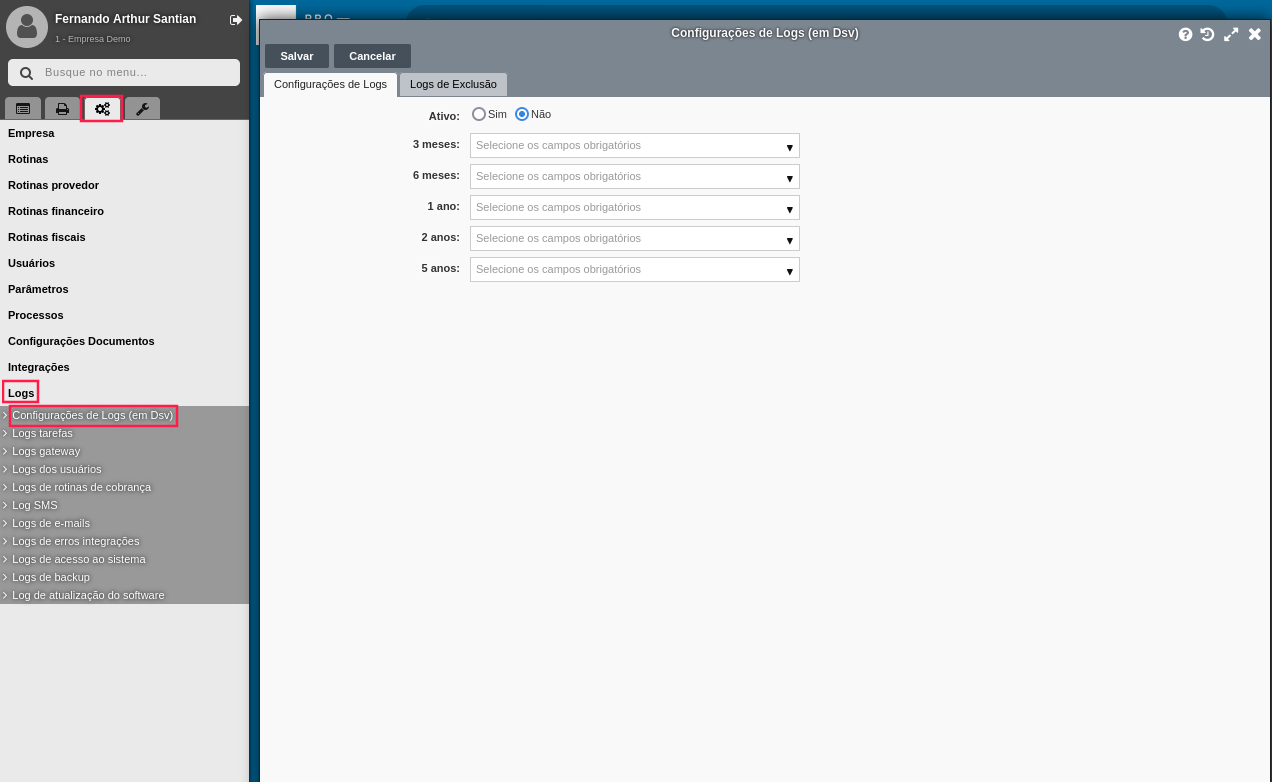Close the Configurações de Logs window
This screenshot has width=1272, height=782.
click(x=1254, y=34)
